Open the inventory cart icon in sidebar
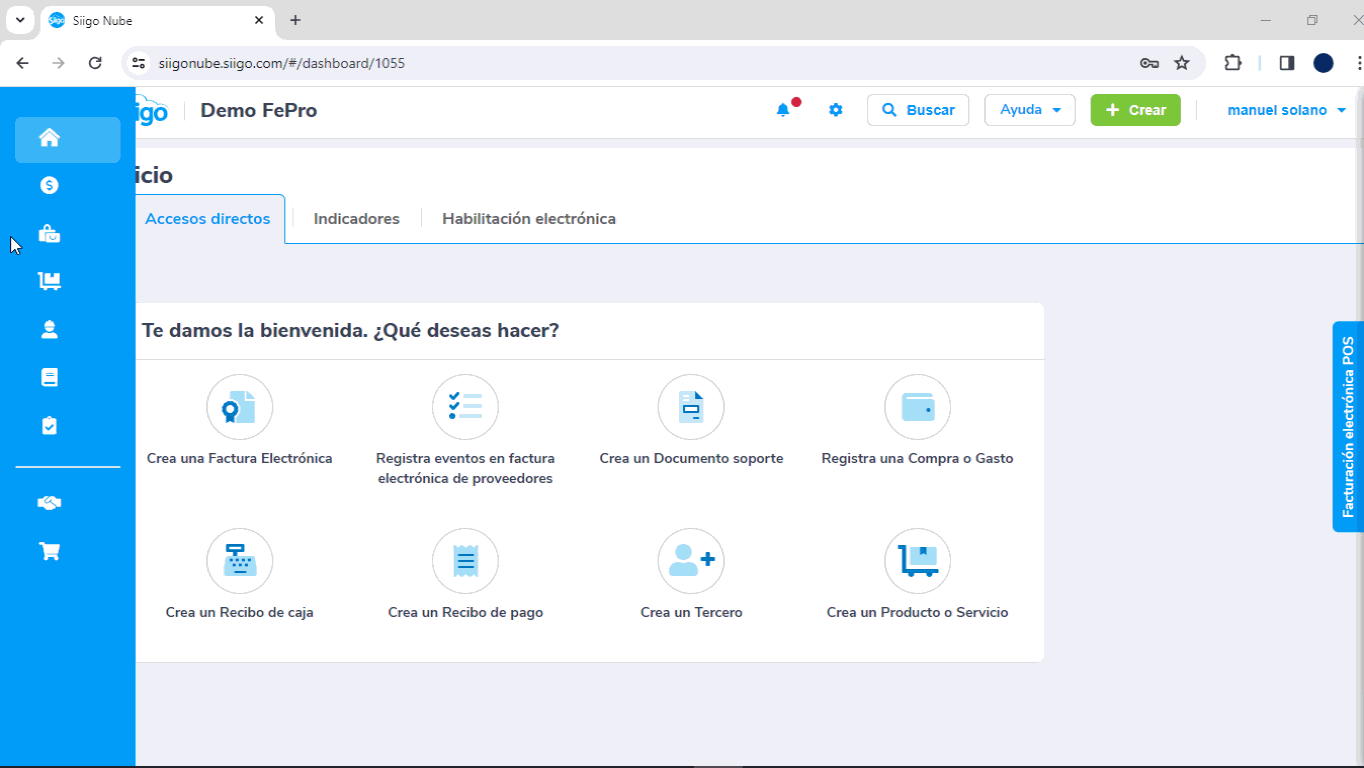 click(x=49, y=281)
